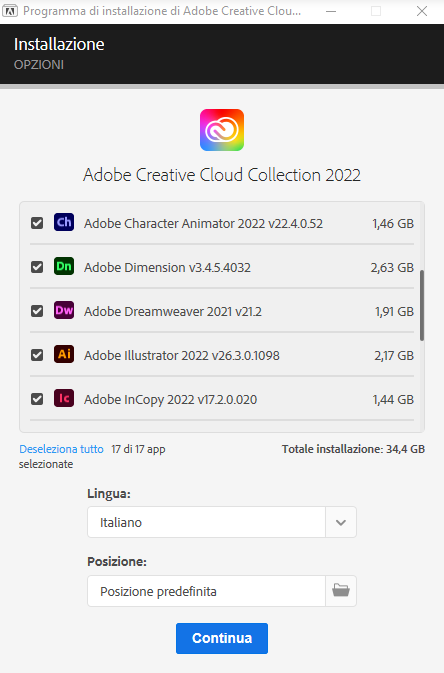This screenshot has height=673, width=444.
Task: Click the Dimension Dn icon
Action: [64, 267]
